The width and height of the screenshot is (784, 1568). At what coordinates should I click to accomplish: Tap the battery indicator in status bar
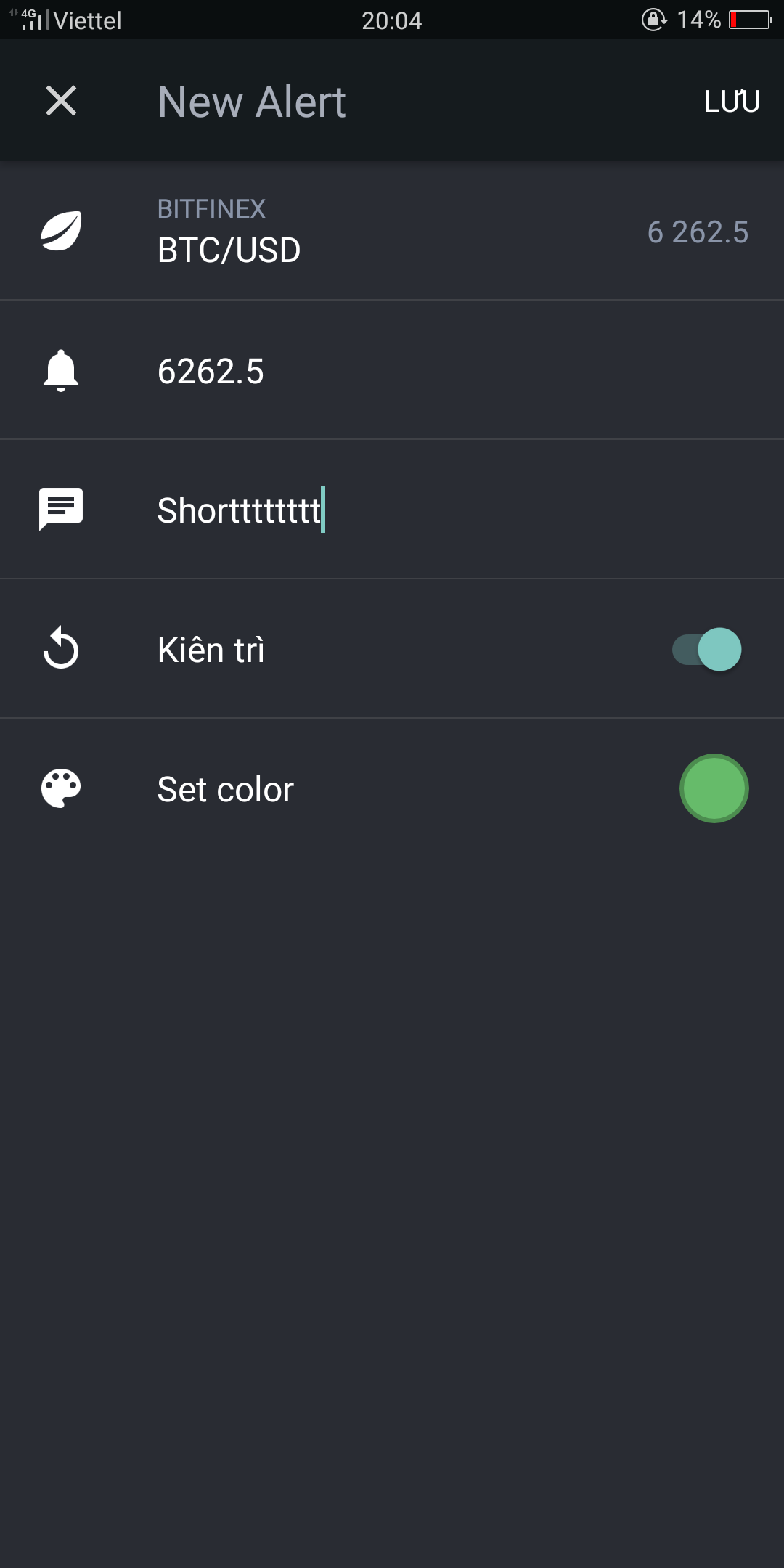pos(750,20)
